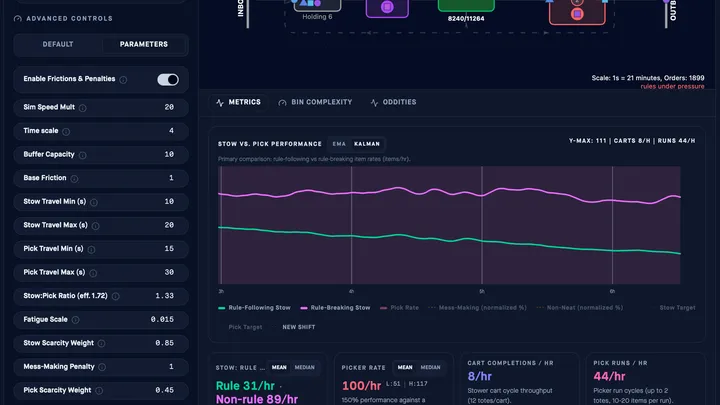Select MEDIAN for Picker Rate
The image size is (720, 405).
pos(430,367)
